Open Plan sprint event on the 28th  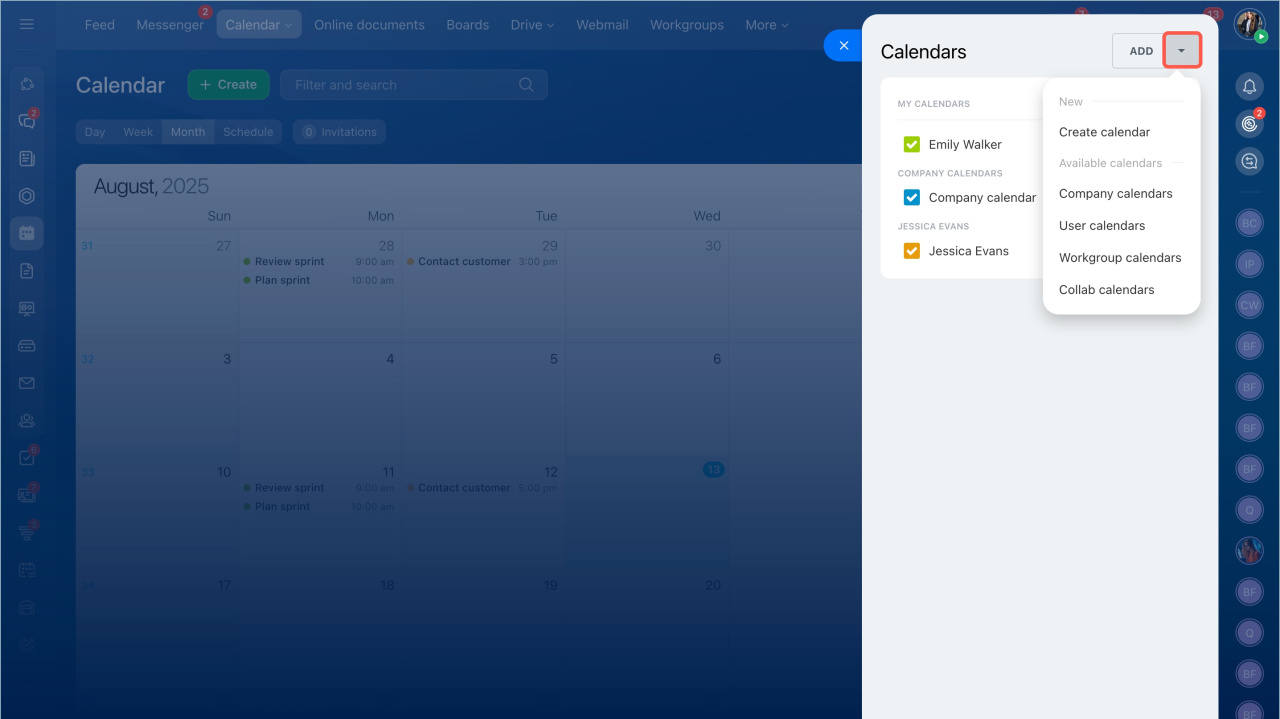pos(320,281)
